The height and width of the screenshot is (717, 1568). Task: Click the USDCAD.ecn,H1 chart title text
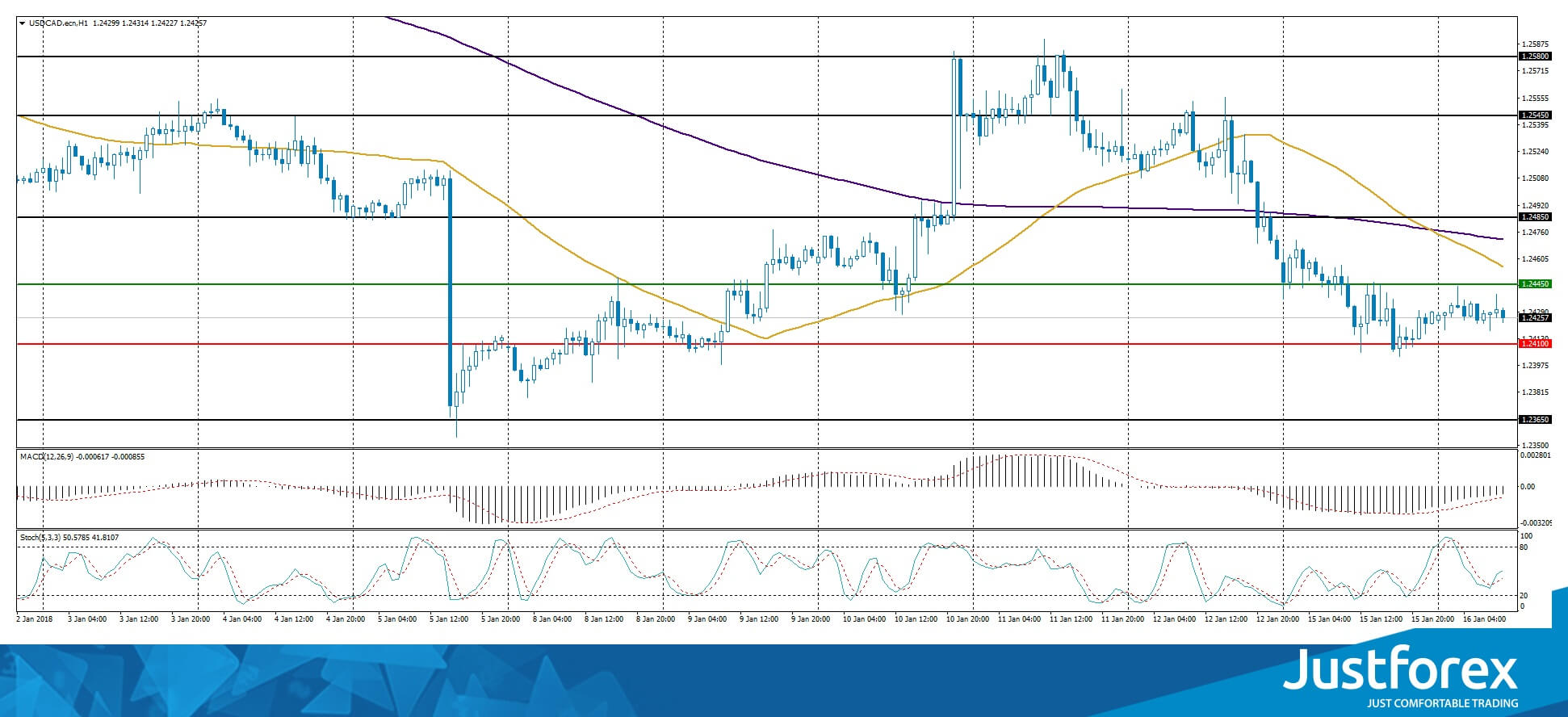58,23
